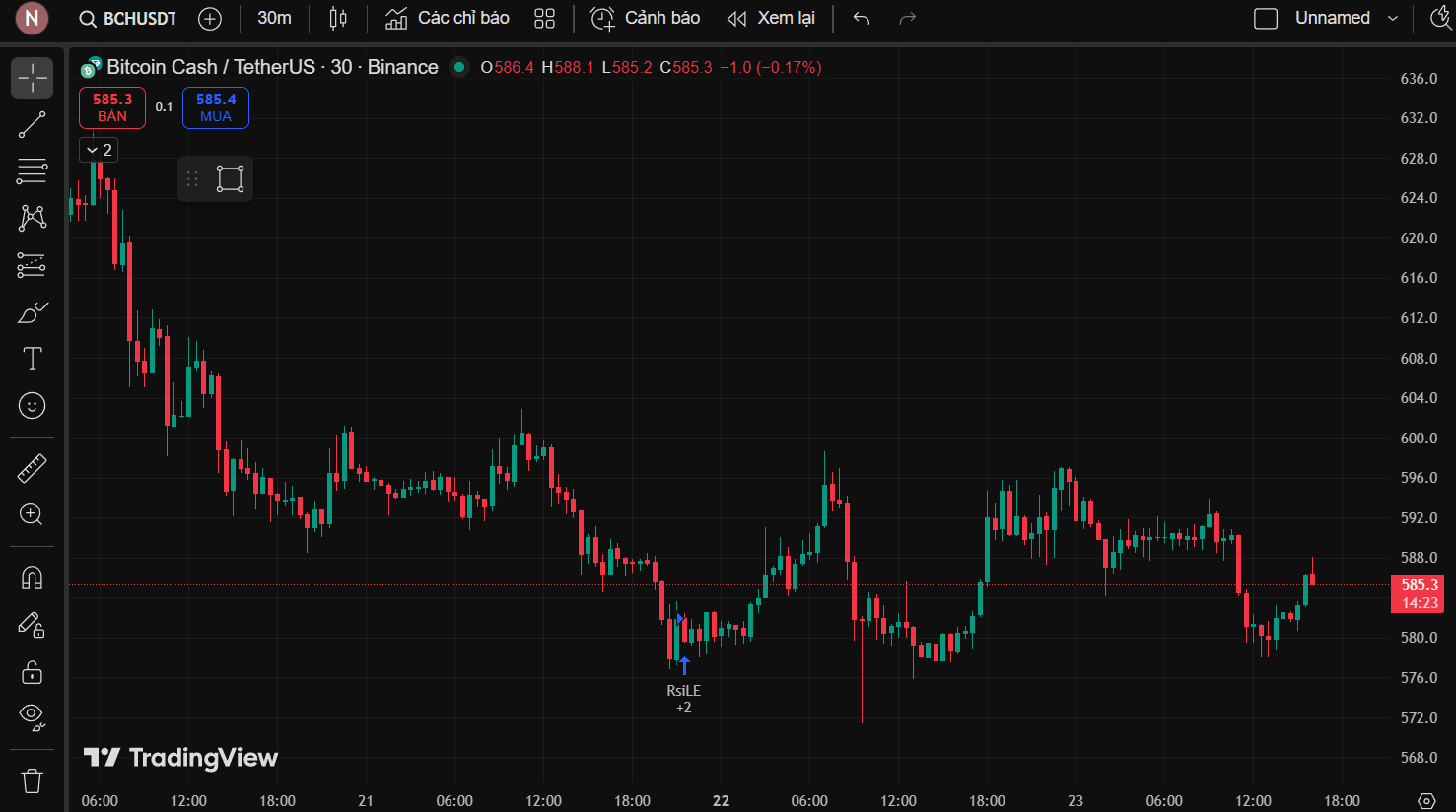Select the crosshair cursor tool

coord(32,78)
